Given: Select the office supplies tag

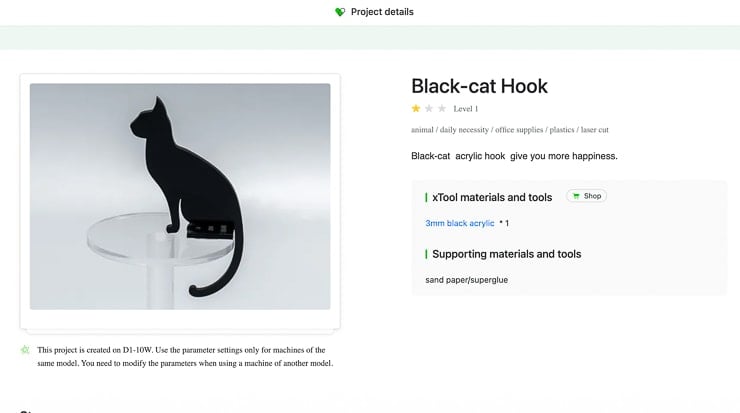Looking at the screenshot, I should pyautogui.click(x=519, y=130).
